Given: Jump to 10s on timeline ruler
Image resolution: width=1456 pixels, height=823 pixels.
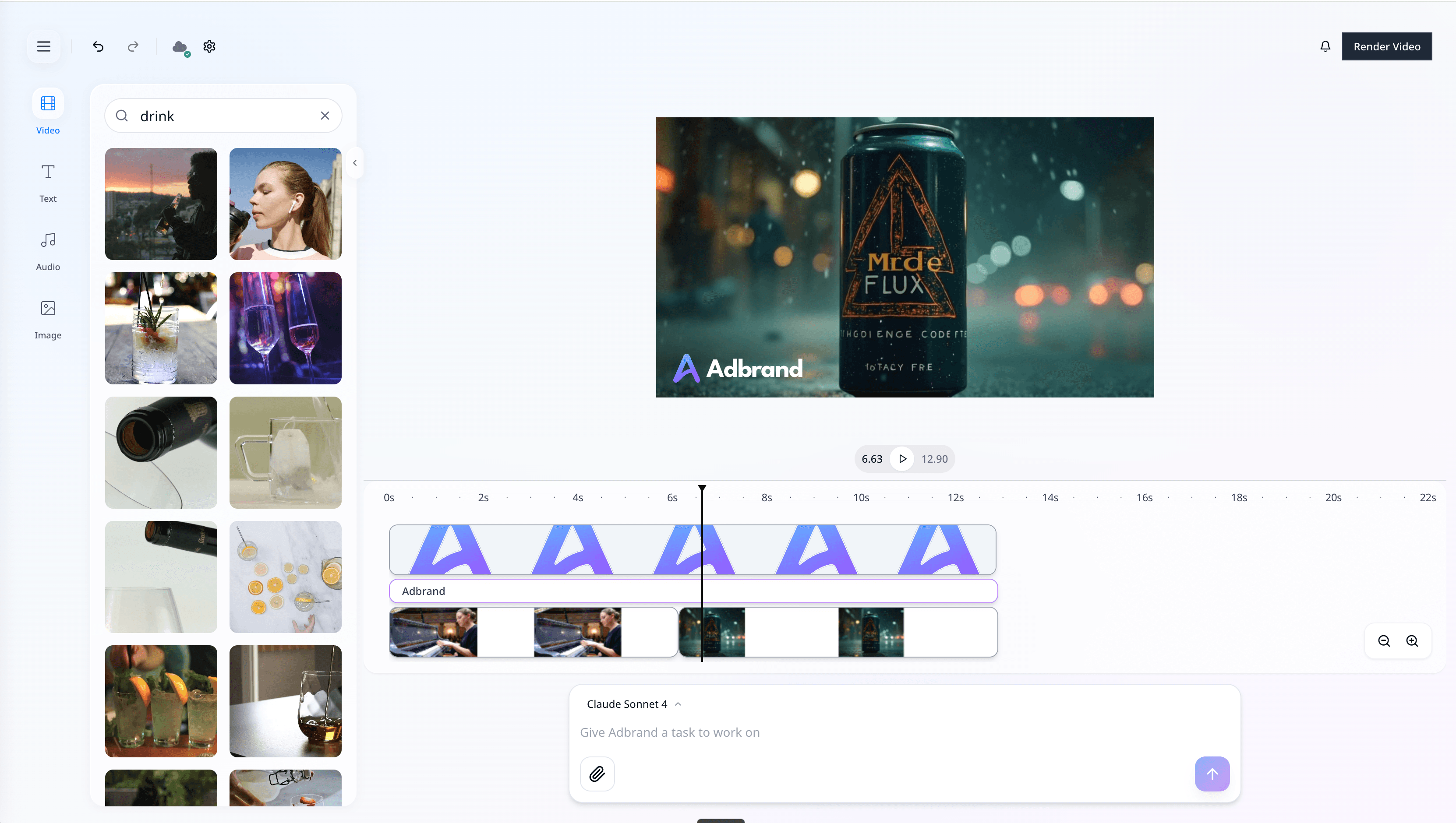Looking at the screenshot, I should tap(861, 497).
